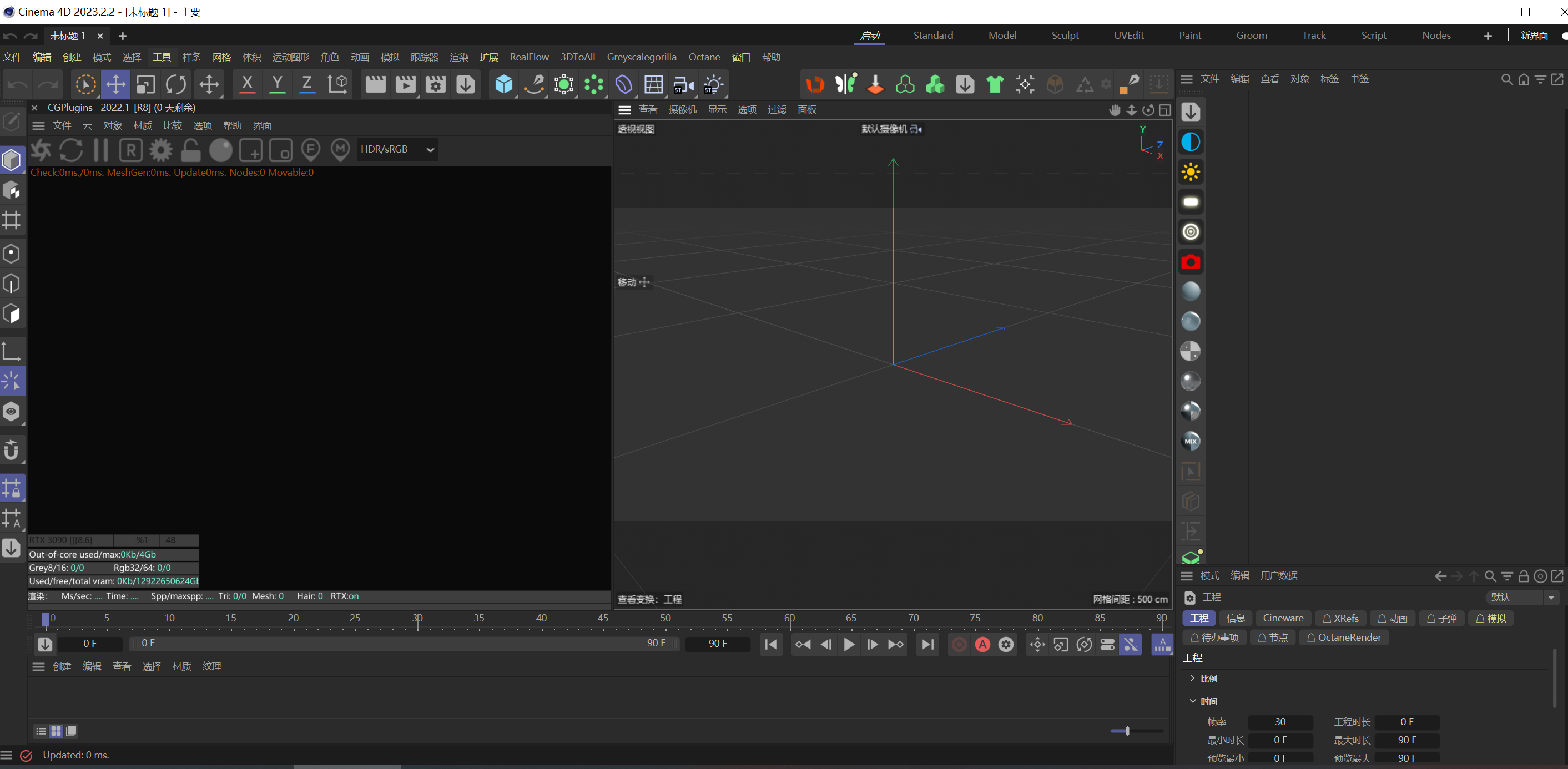Open the 默认 layout dropdown in attributes
The width and height of the screenshot is (1568, 769).
1522,597
